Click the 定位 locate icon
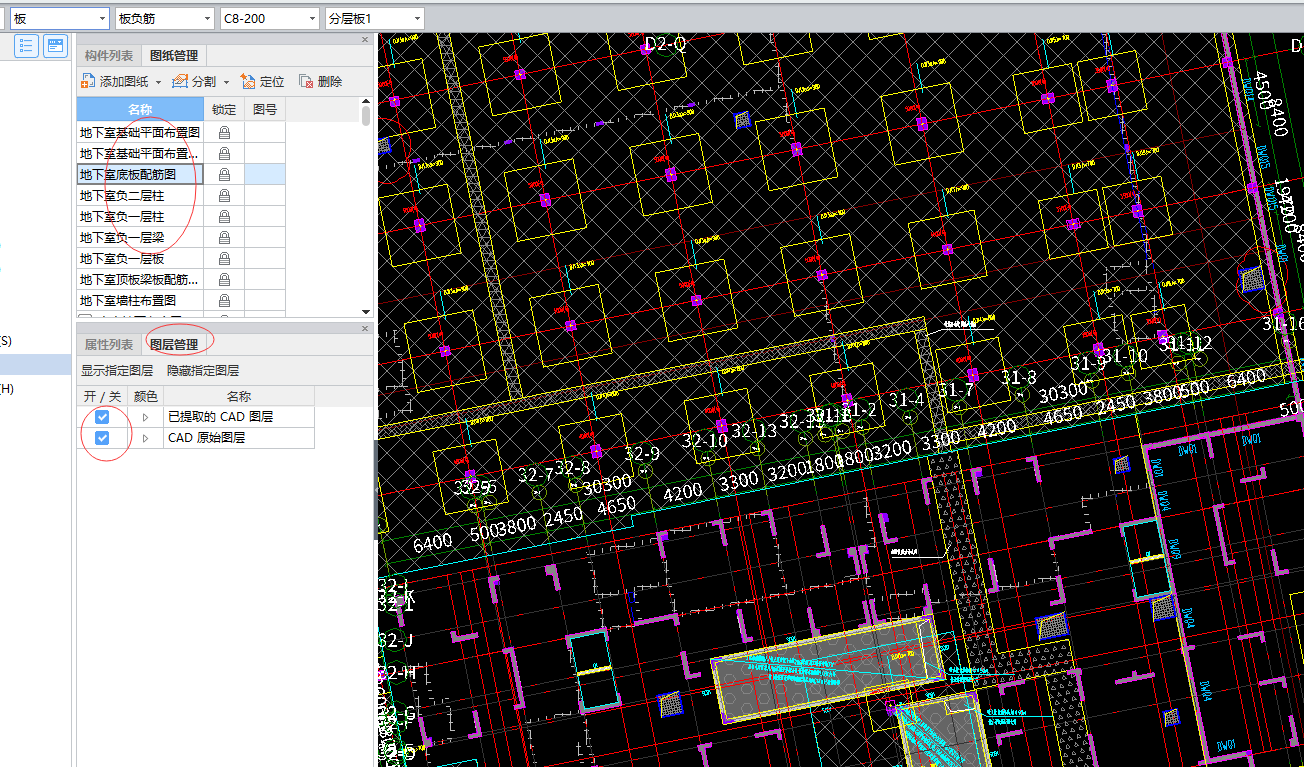Screen dimensions: 1304x767 pyautogui.click(x=248, y=82)
